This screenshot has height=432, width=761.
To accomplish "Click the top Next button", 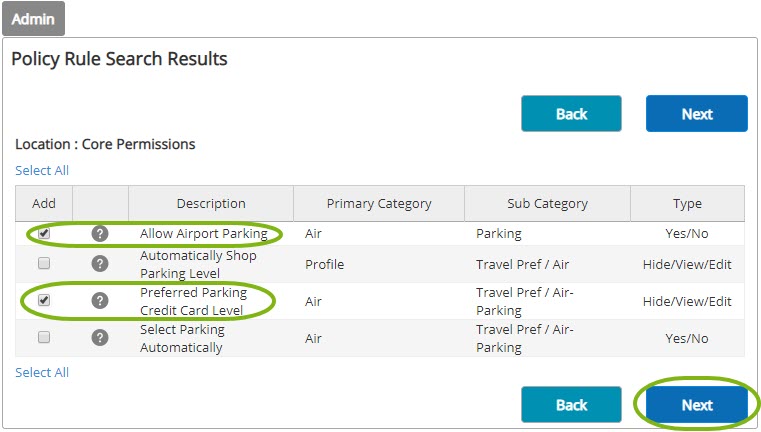I will click(696, 114).
